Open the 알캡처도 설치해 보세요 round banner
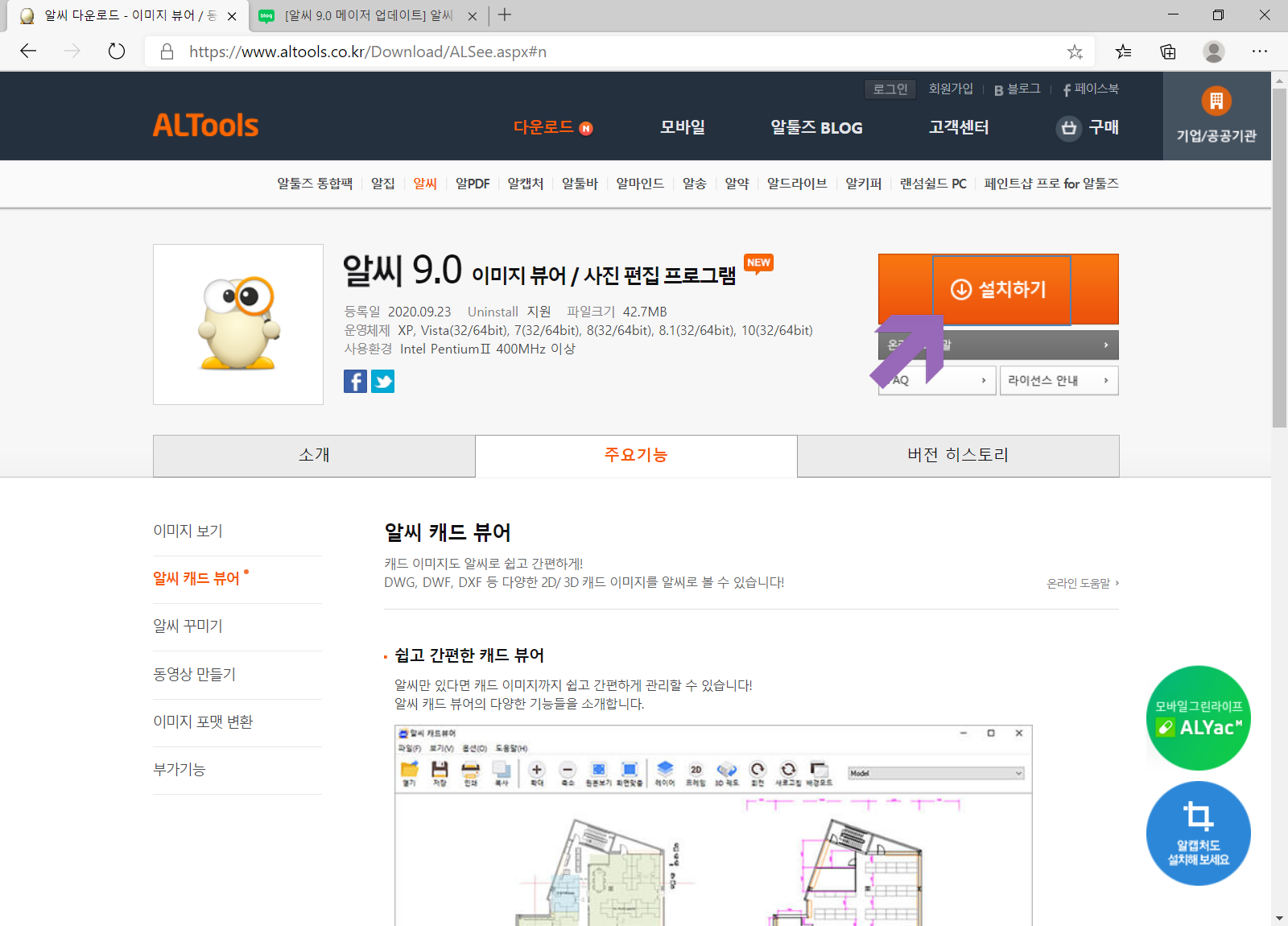 pyautogui.click(x=1198, y=833)
